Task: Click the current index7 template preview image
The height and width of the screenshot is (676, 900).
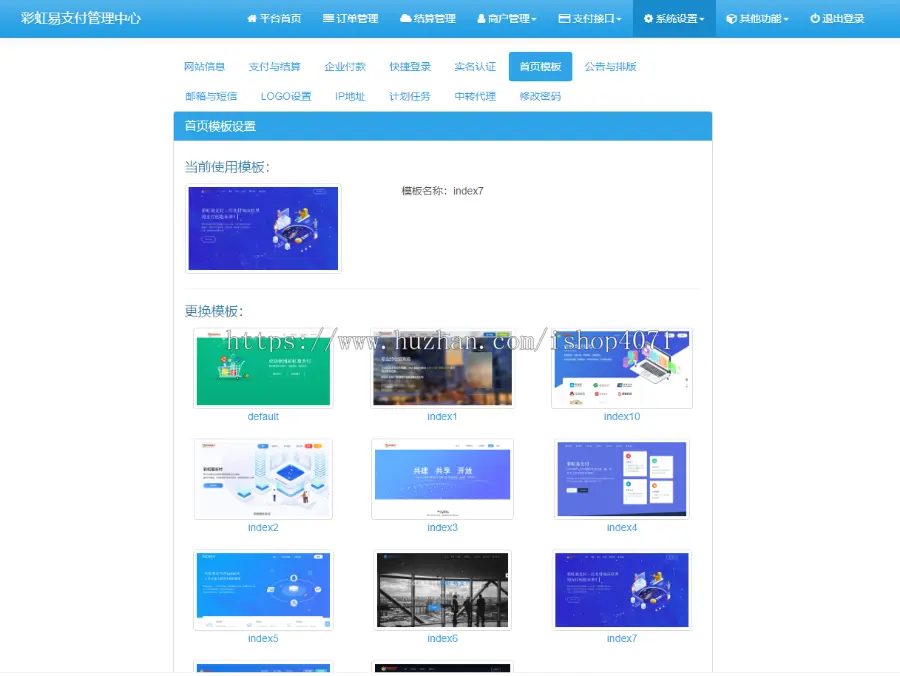Action: tap(263, 228)
